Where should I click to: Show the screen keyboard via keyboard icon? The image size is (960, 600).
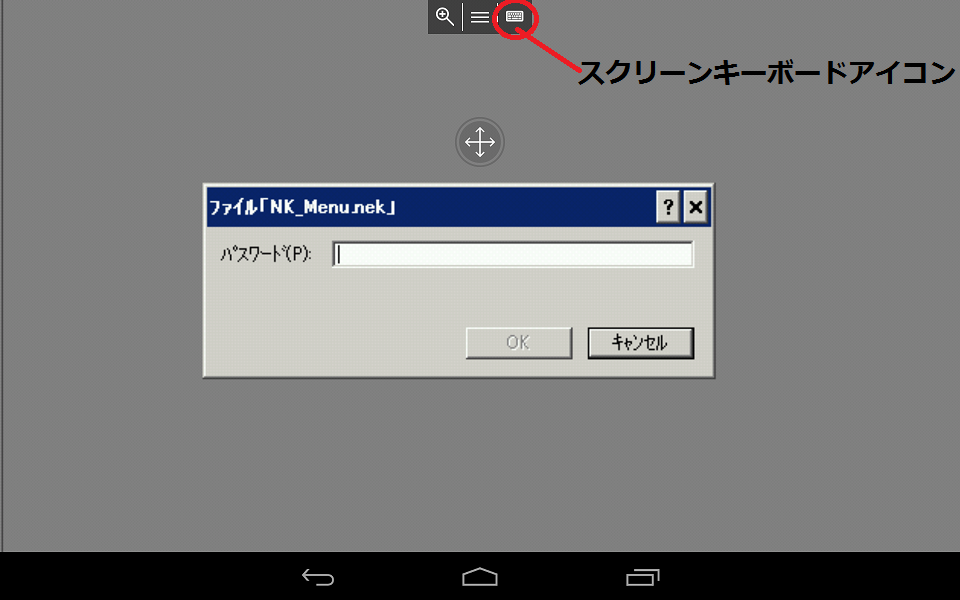coord(515,17)
